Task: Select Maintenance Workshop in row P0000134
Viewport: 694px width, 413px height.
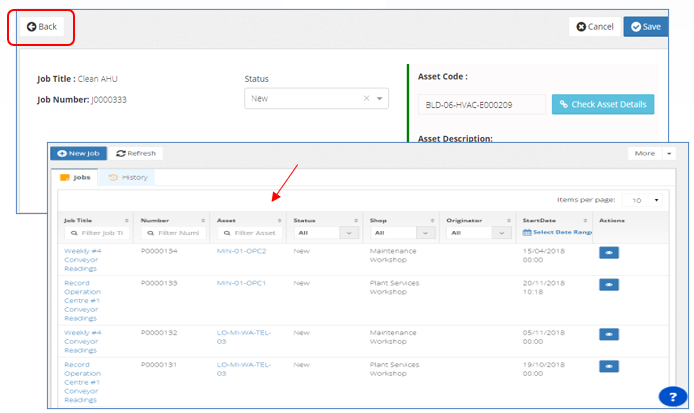Action: coord(393,255)
